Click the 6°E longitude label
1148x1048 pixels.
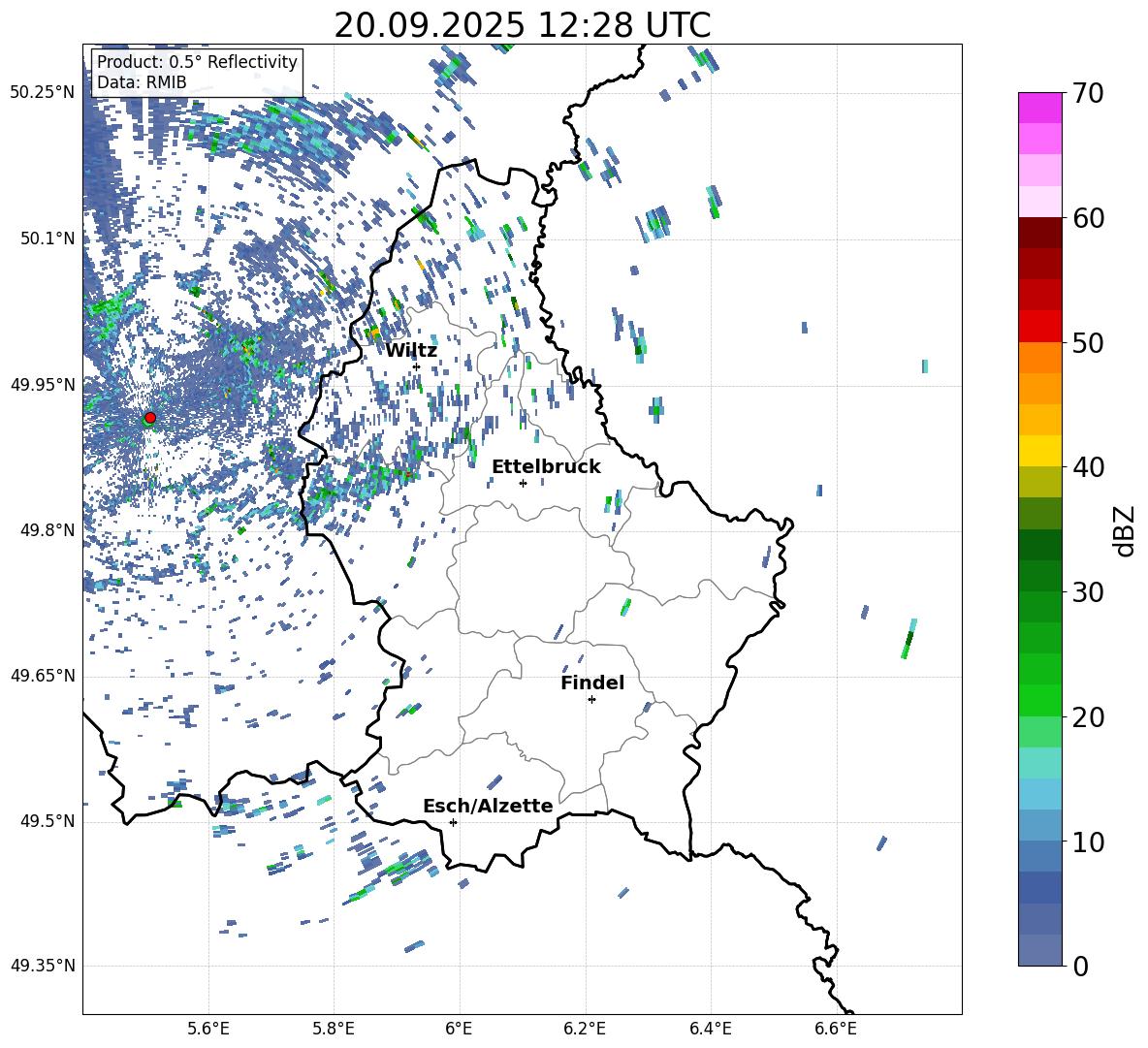tap(459, 1029)
